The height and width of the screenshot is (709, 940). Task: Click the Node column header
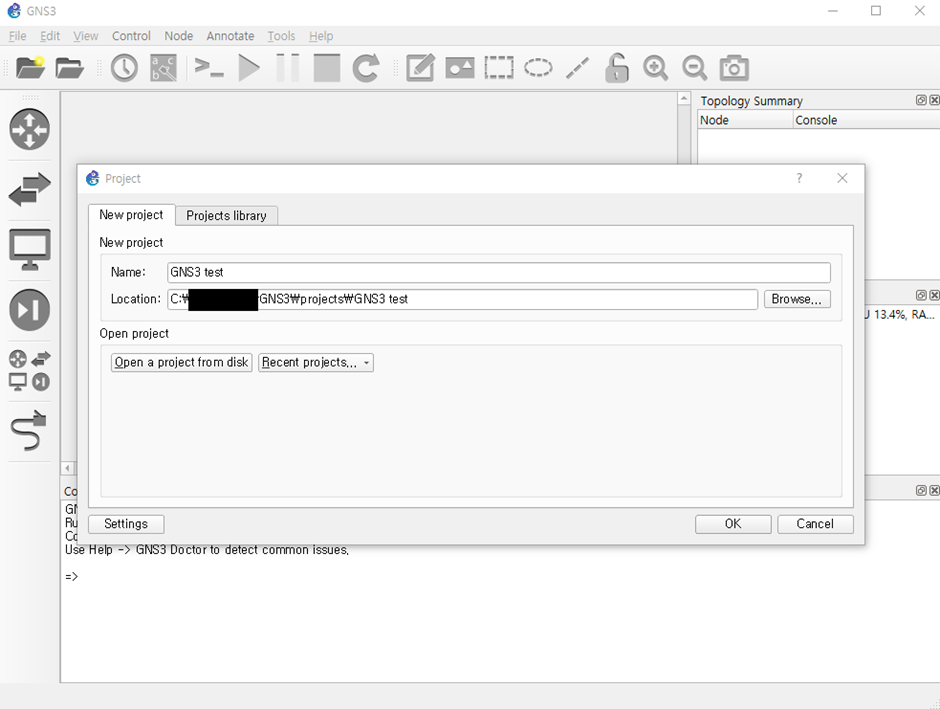click(x=745, y=120)
